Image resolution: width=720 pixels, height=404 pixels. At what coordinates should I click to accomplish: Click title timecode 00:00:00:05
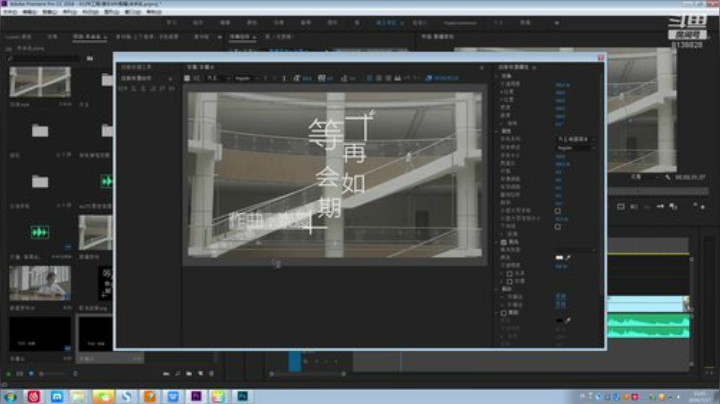coord(446,79)
